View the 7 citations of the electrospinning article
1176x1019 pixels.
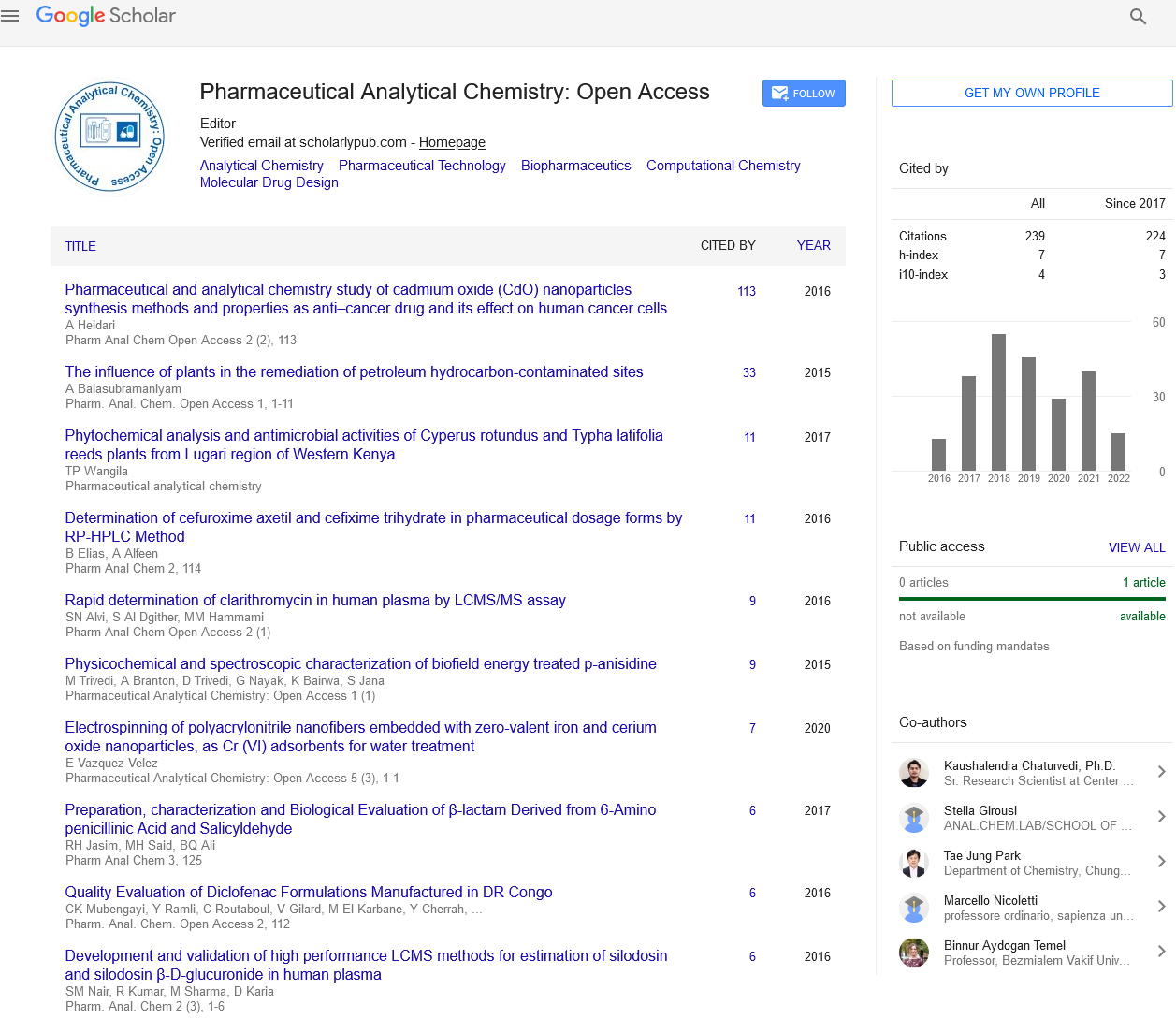coord(752,728)
